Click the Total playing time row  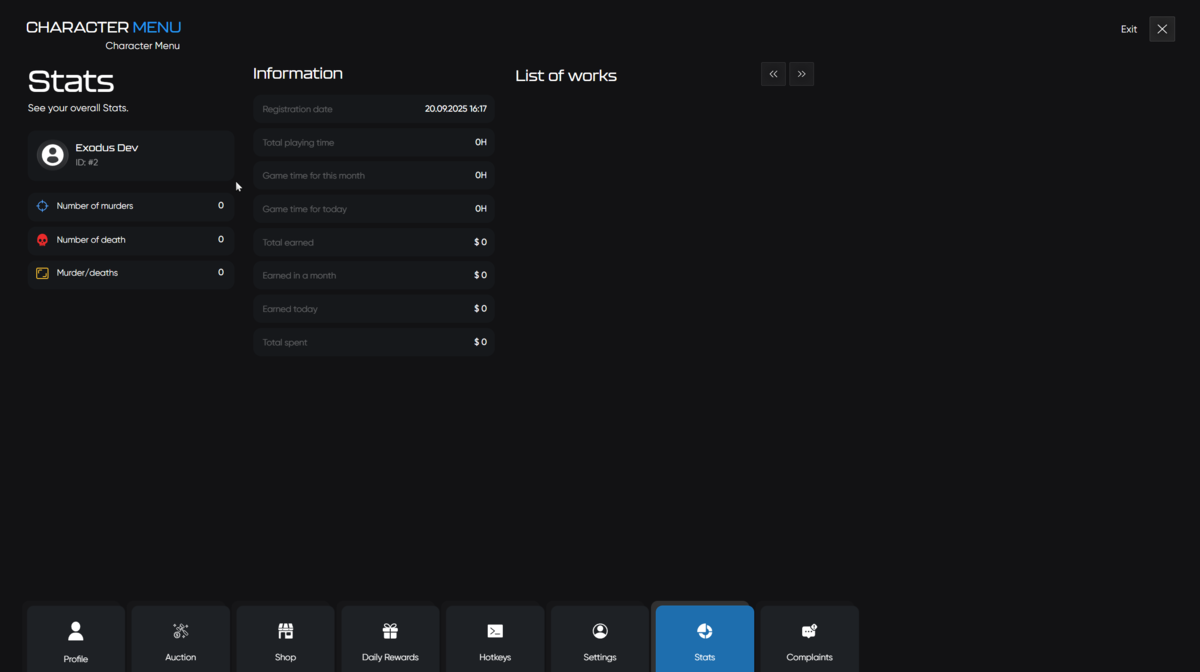coord(374,142)
